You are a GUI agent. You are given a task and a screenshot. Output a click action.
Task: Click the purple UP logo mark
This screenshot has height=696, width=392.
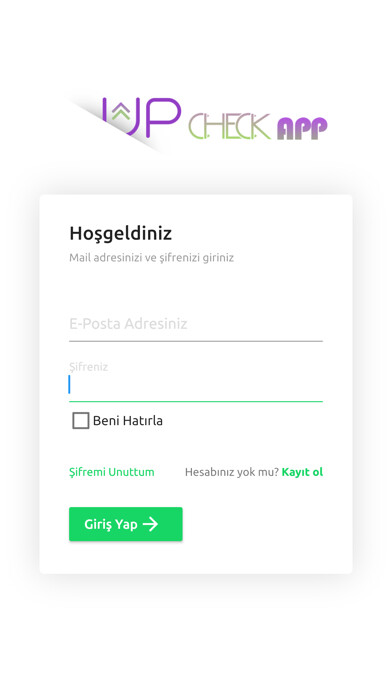(141, 117)
